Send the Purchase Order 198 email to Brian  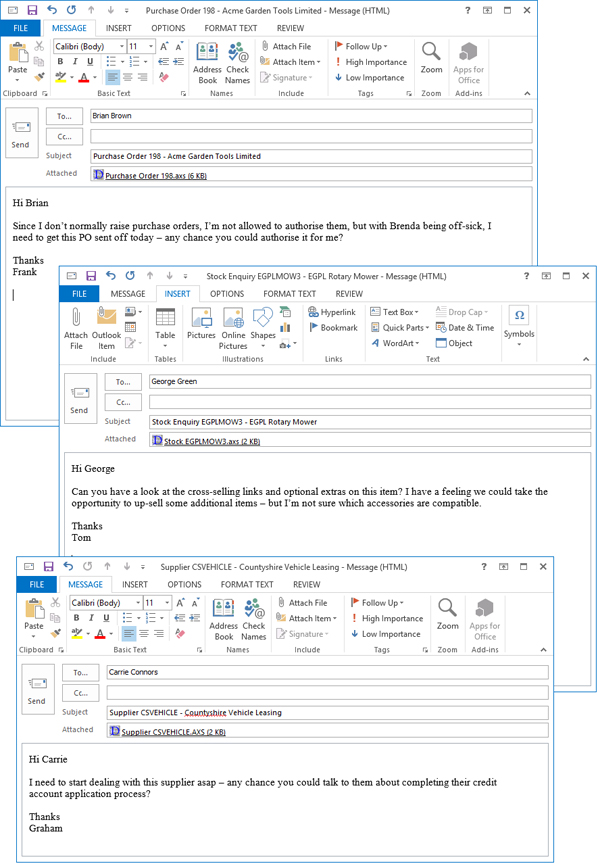pos(22,133)
